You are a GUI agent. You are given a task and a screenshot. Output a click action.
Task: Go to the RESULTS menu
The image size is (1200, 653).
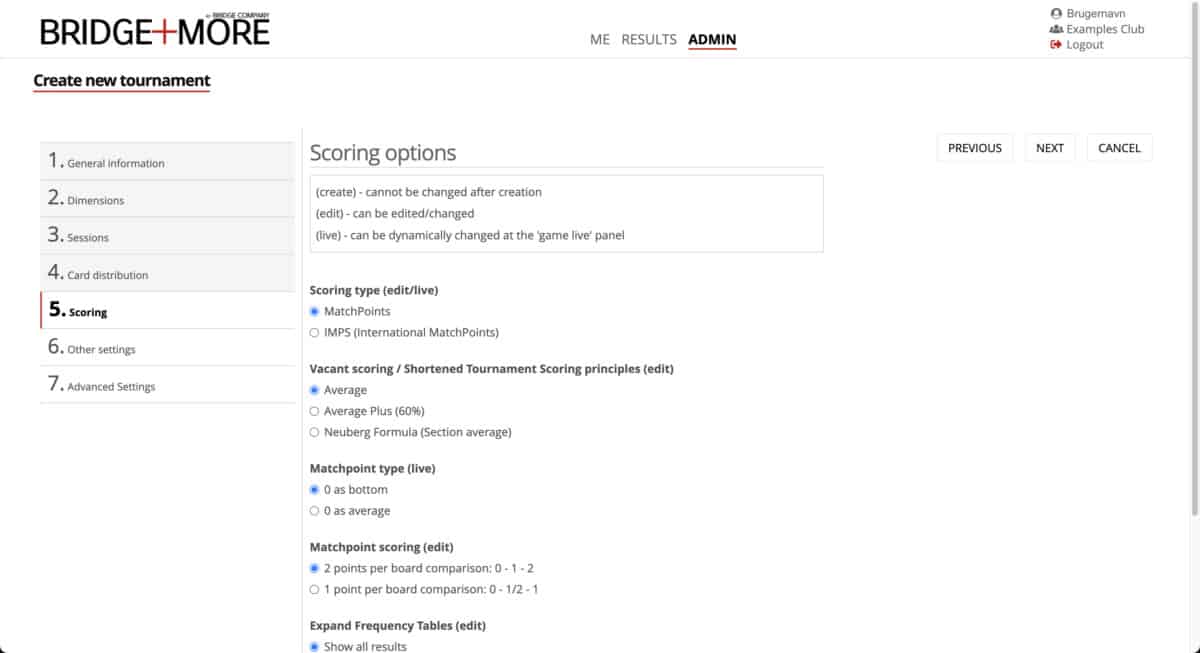click(649, 40)
